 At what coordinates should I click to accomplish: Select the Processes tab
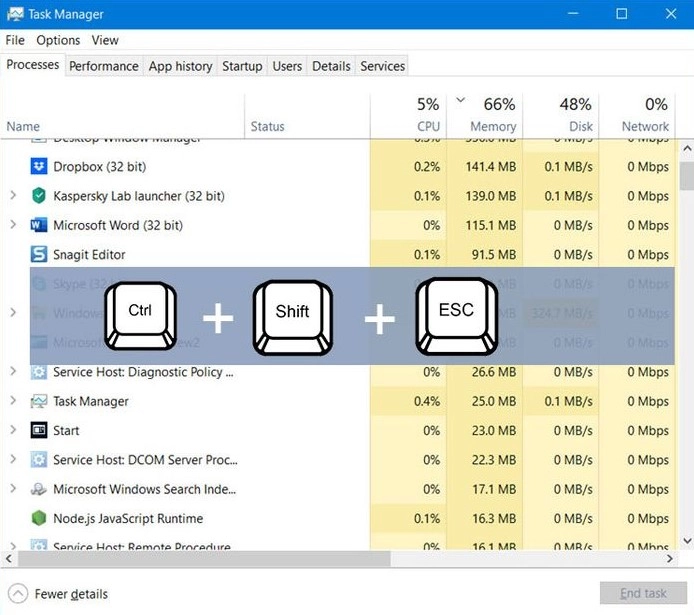[33, 65]
